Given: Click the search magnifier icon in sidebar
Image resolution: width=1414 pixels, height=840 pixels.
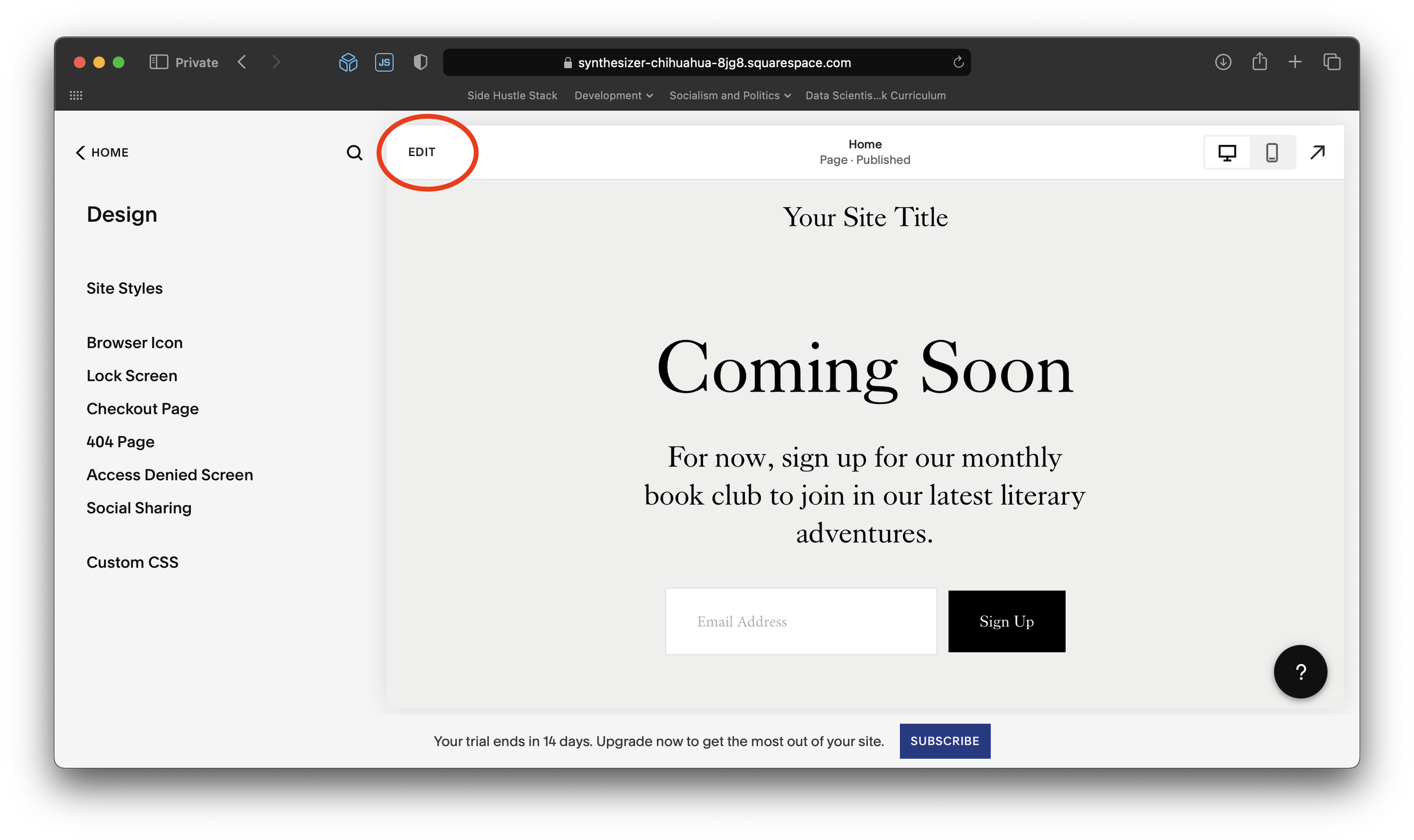Looking at the screenshot, I should click(354, 152).
